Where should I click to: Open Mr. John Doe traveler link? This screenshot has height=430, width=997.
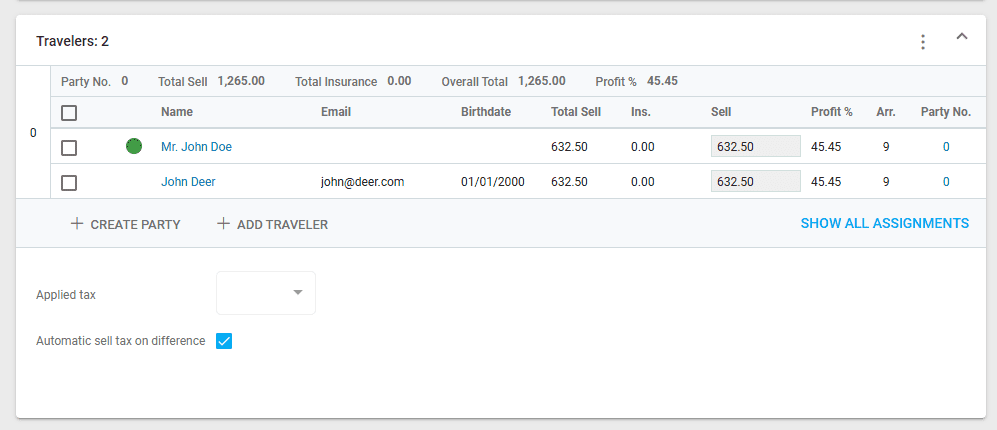196,147
